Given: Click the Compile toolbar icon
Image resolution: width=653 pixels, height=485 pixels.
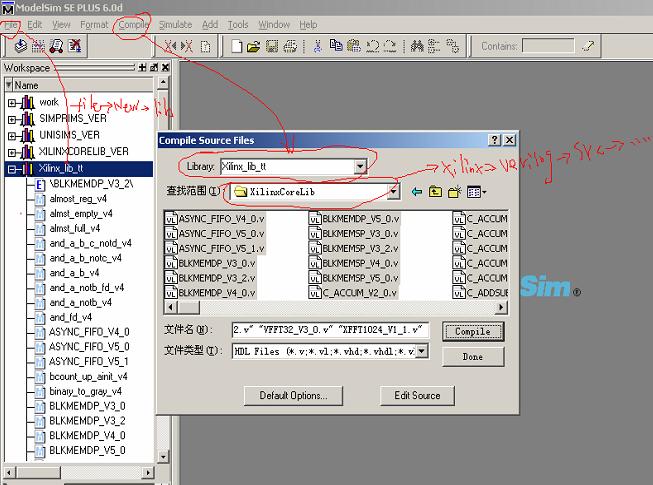Looking at the screenshot, I should pyautogui.click(x=20, y=46).
